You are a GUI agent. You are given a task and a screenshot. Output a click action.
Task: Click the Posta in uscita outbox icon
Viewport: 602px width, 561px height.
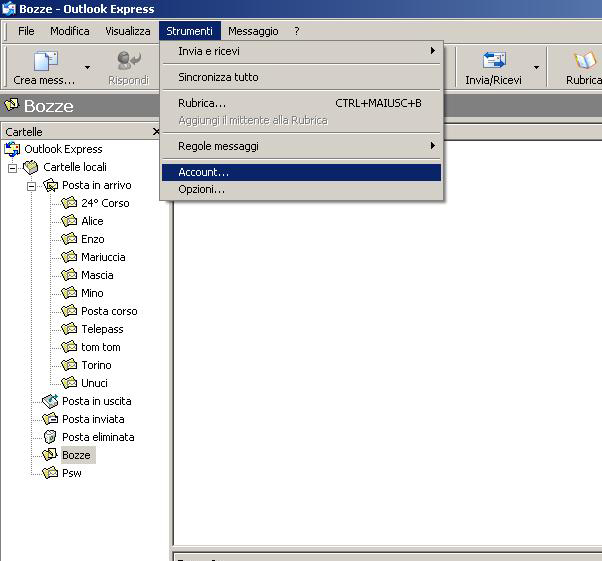(x=50, y=401)
